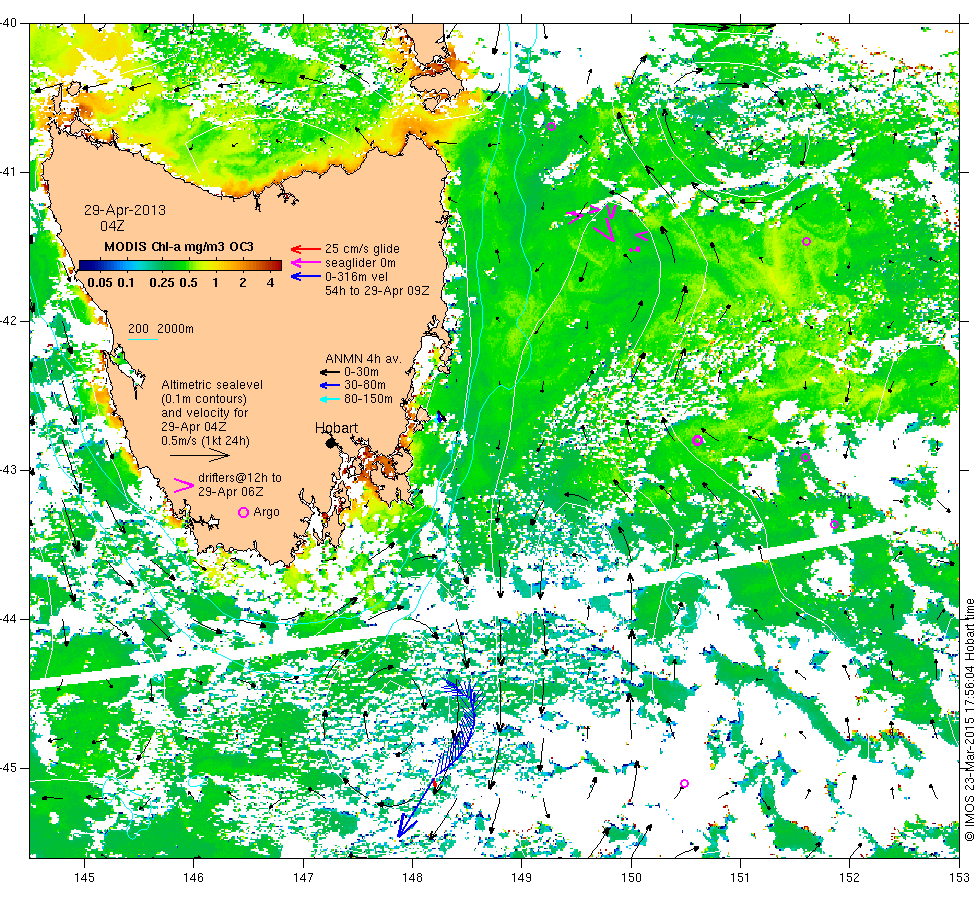Viewport: 980px width, 900px height.
Task: Click the Argo float circle near 151.8E 43.4S
Action: tap(834, 524)
